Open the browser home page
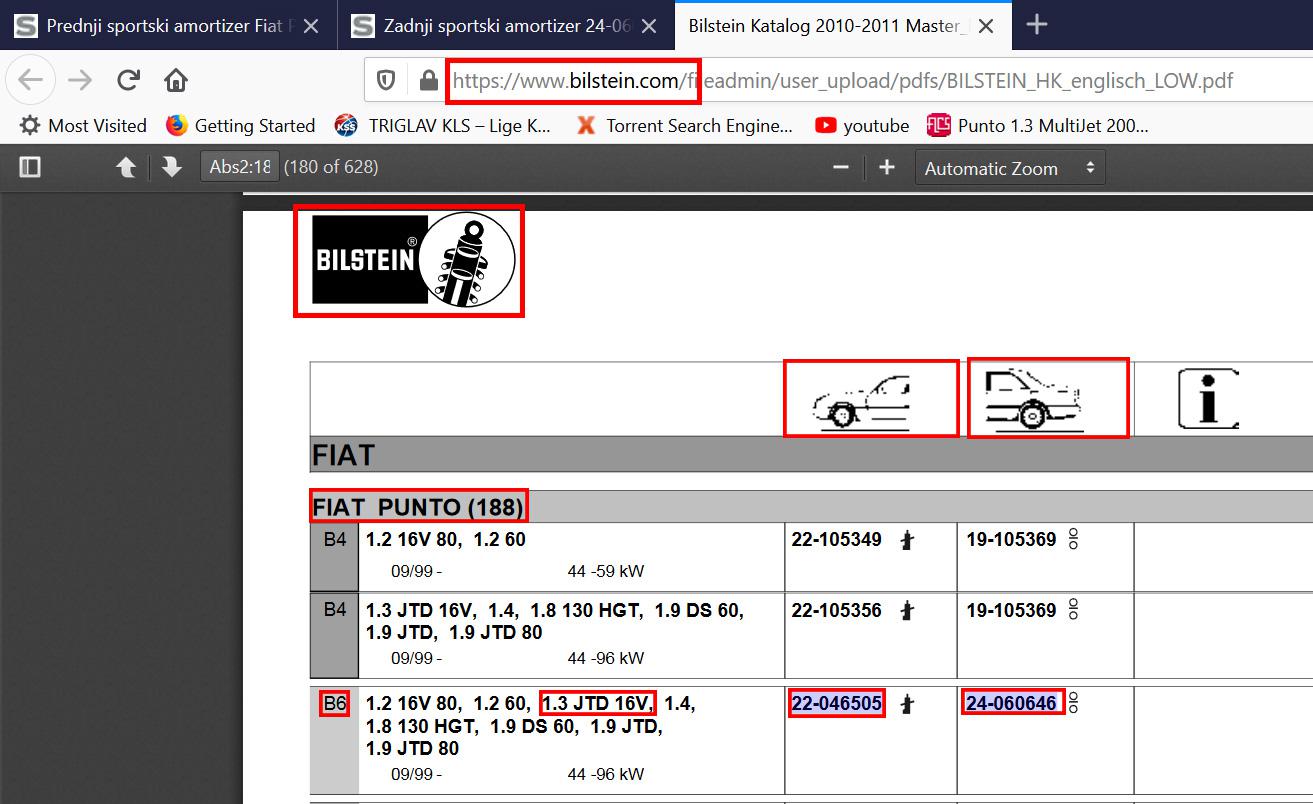 pos(176,80)
